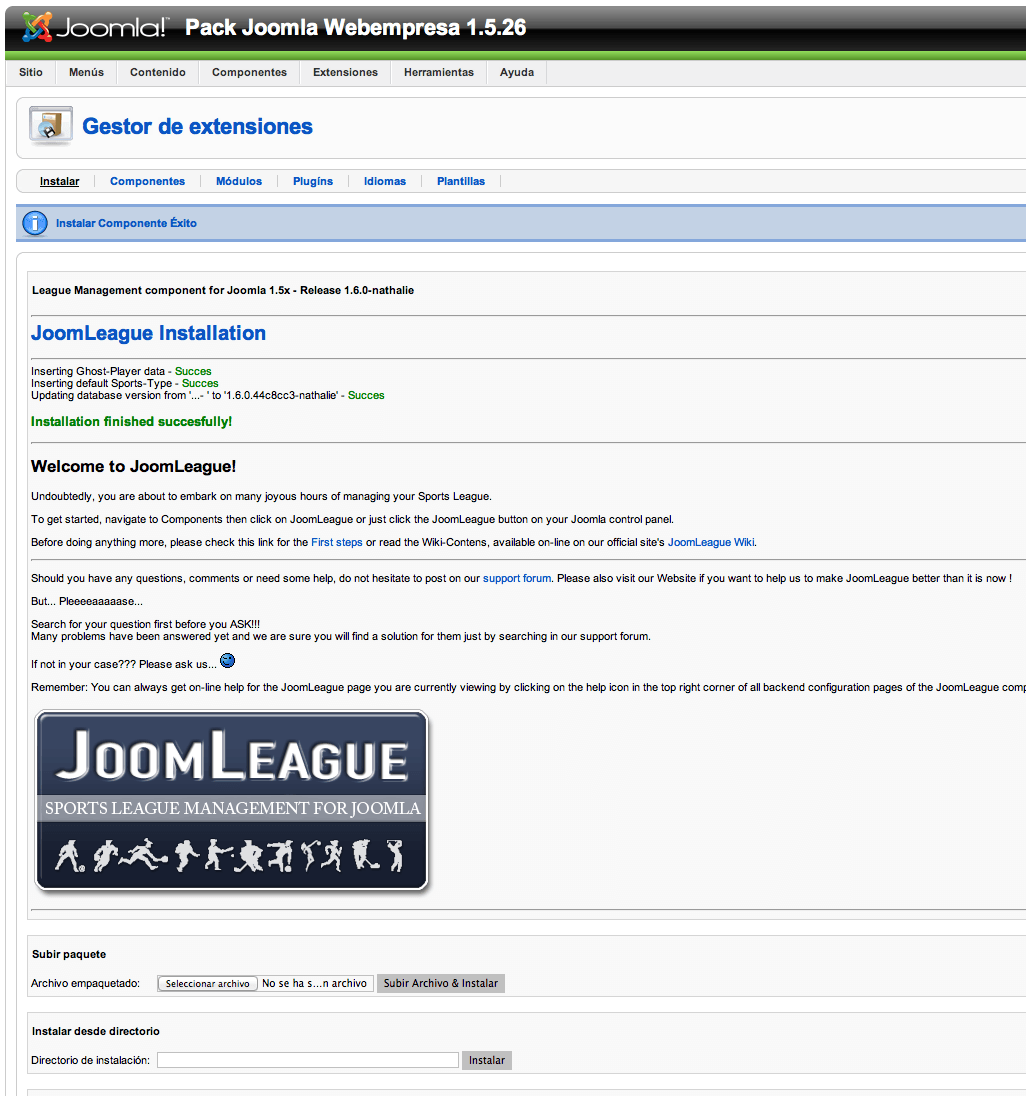Click the Seleccionar archivo button
Image resolution: width=1026 pixels, height=1096 pixels.
pos(208,983)
